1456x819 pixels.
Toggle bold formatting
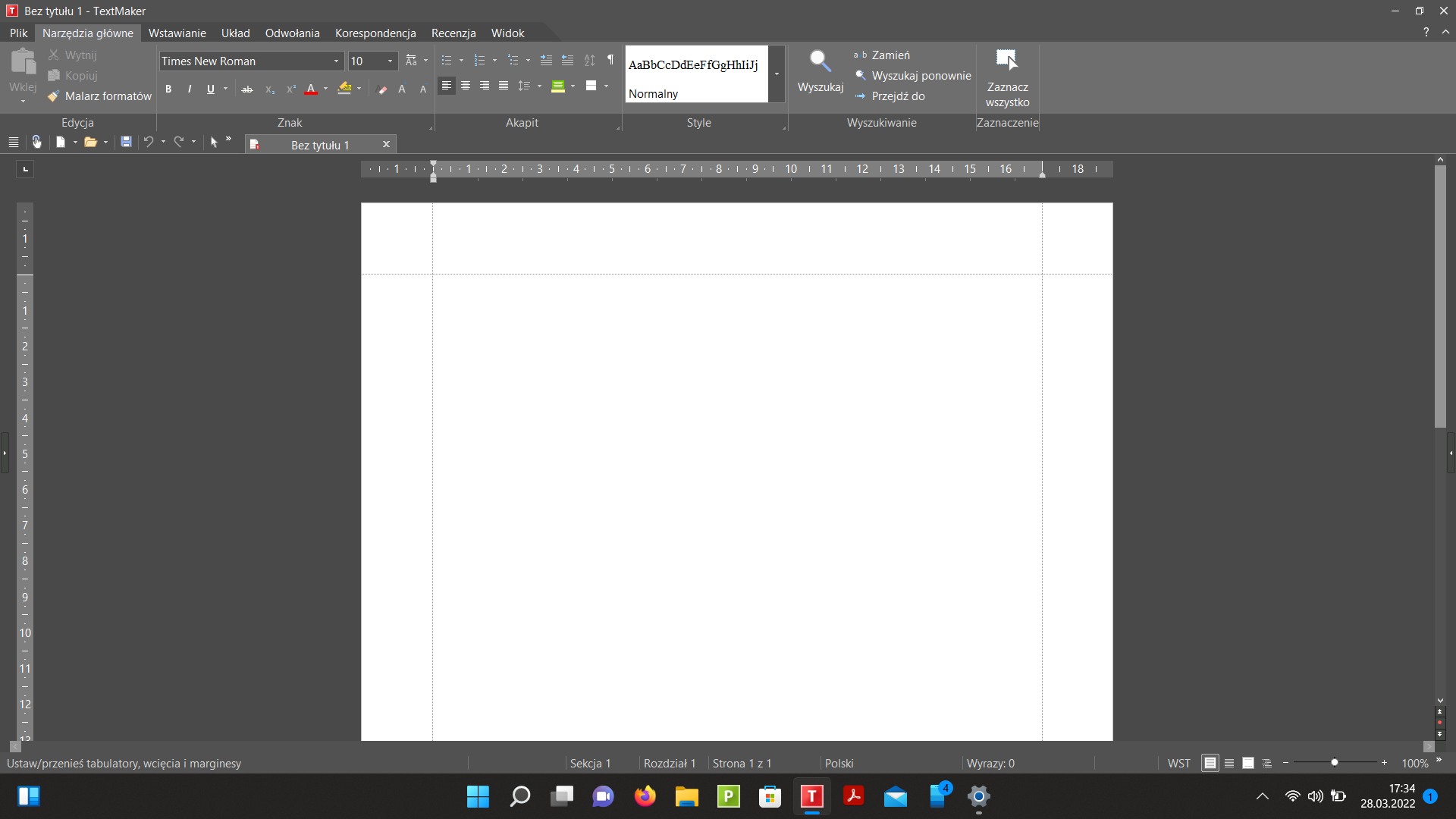[168, 89]
